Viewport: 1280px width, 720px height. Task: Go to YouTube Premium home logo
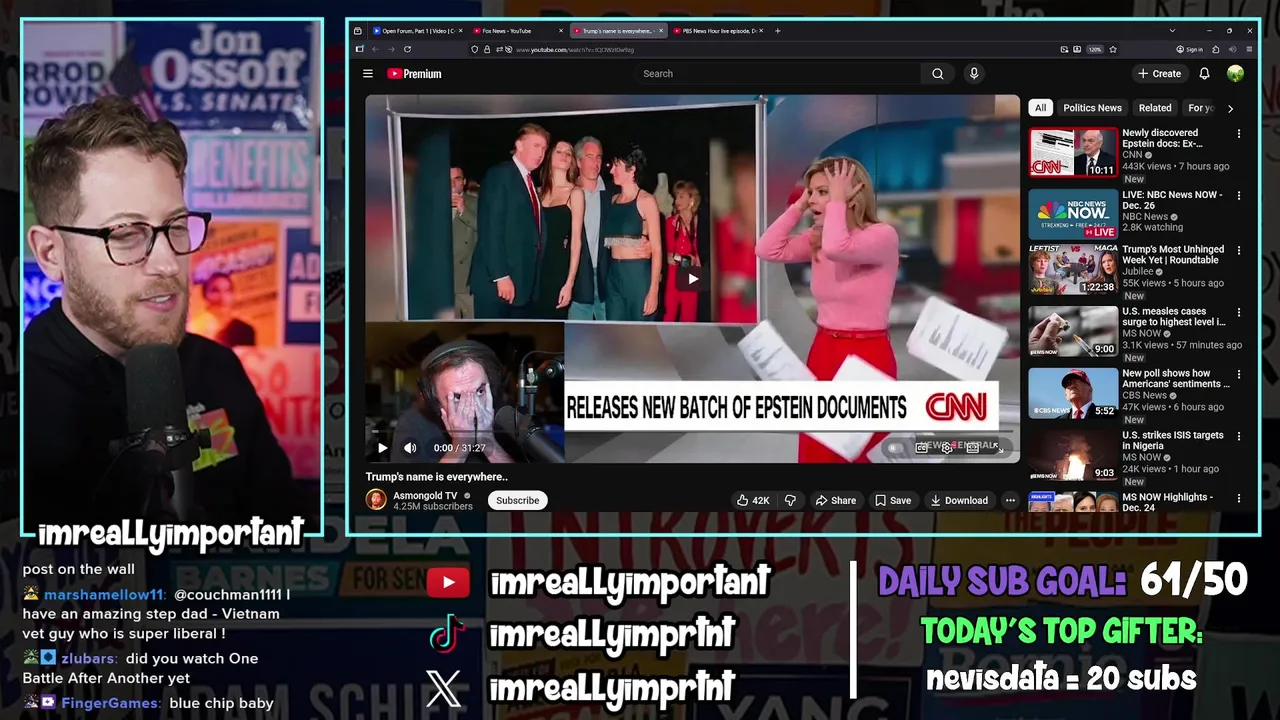tap(414, 73)
